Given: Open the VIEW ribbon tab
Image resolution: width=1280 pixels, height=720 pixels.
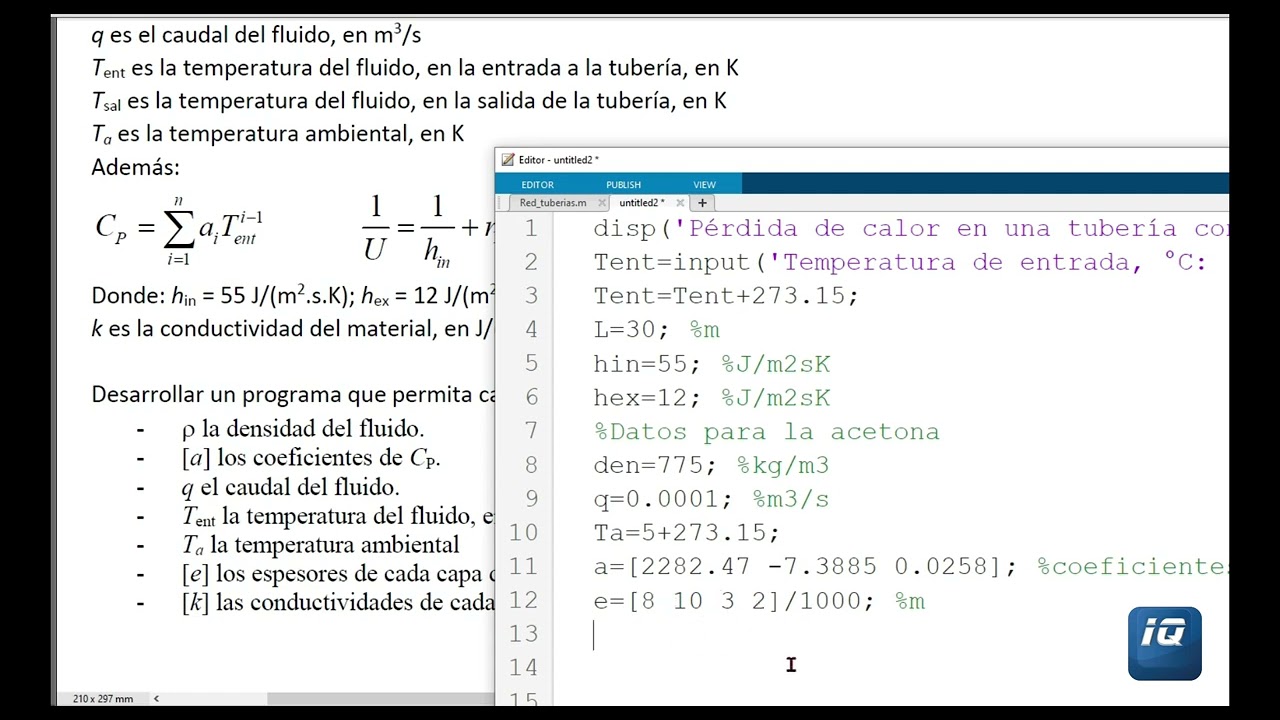Looking at the screenshot, I should click(704, 184).
